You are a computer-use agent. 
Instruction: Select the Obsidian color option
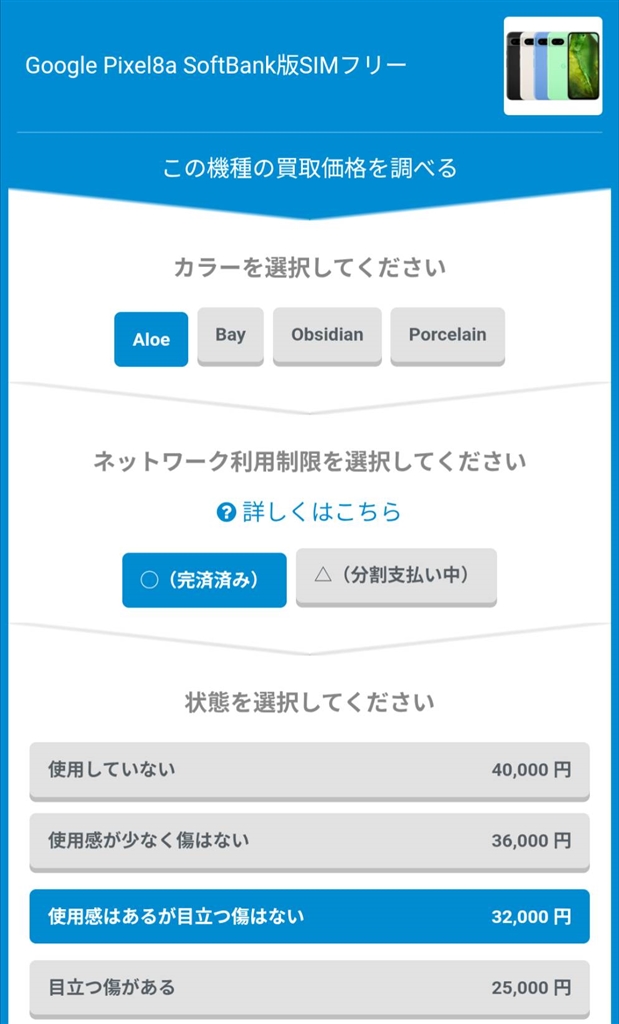327,335
